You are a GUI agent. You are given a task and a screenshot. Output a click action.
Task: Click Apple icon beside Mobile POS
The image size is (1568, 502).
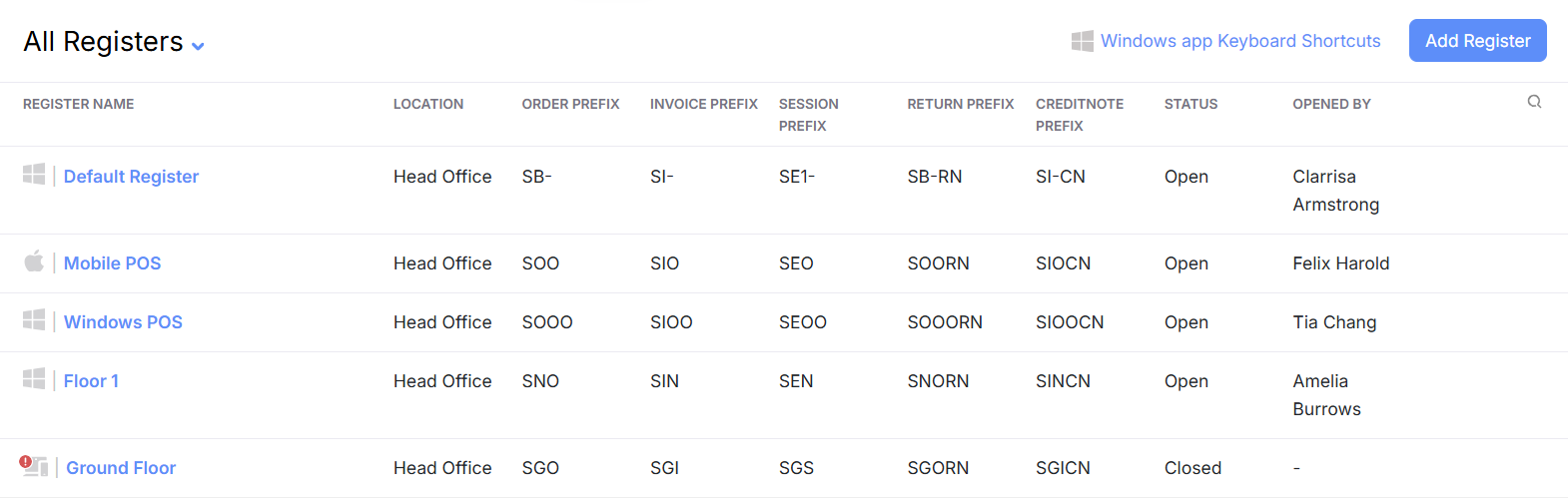34,261
